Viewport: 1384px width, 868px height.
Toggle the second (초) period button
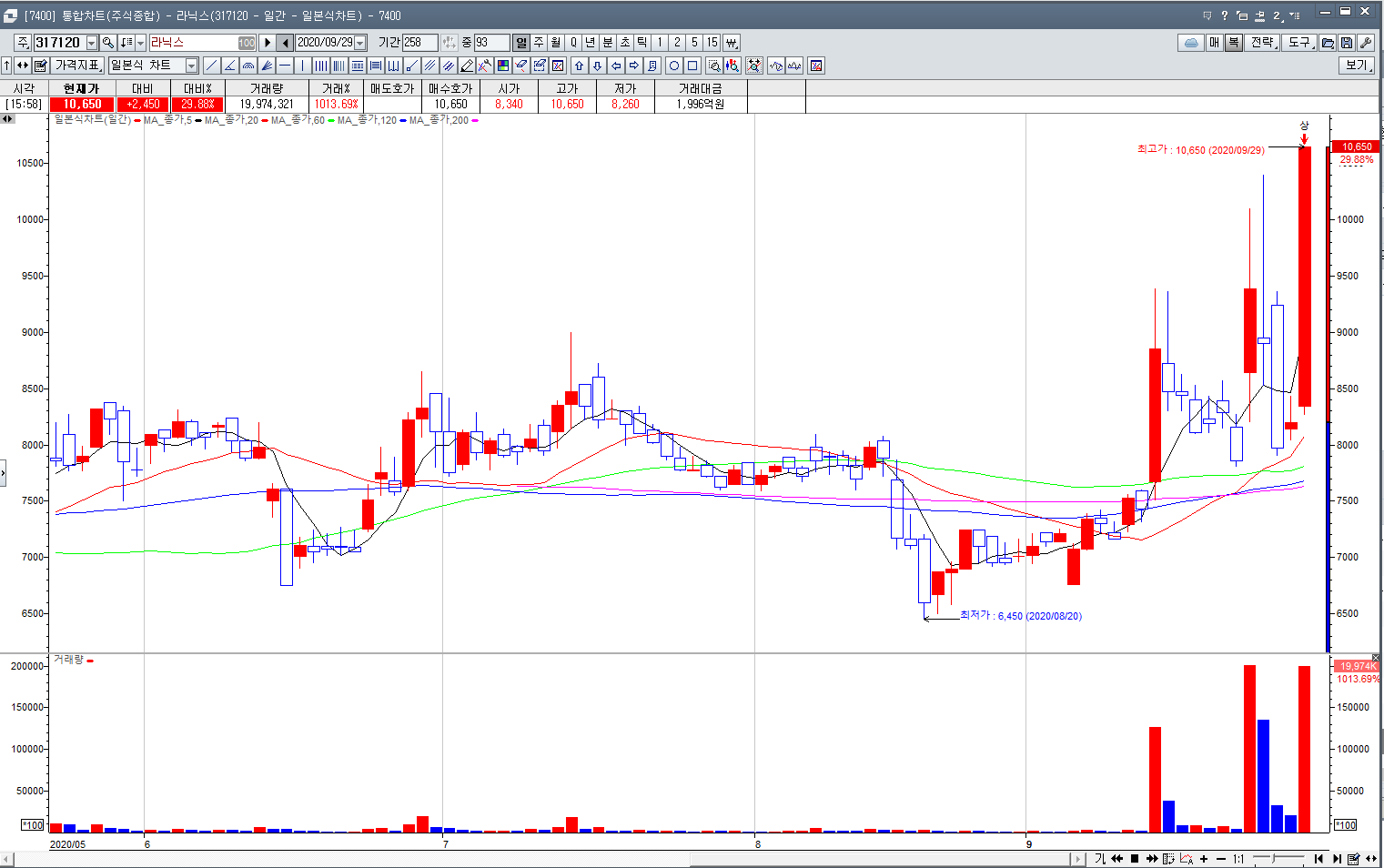click(x=625, y=43)
